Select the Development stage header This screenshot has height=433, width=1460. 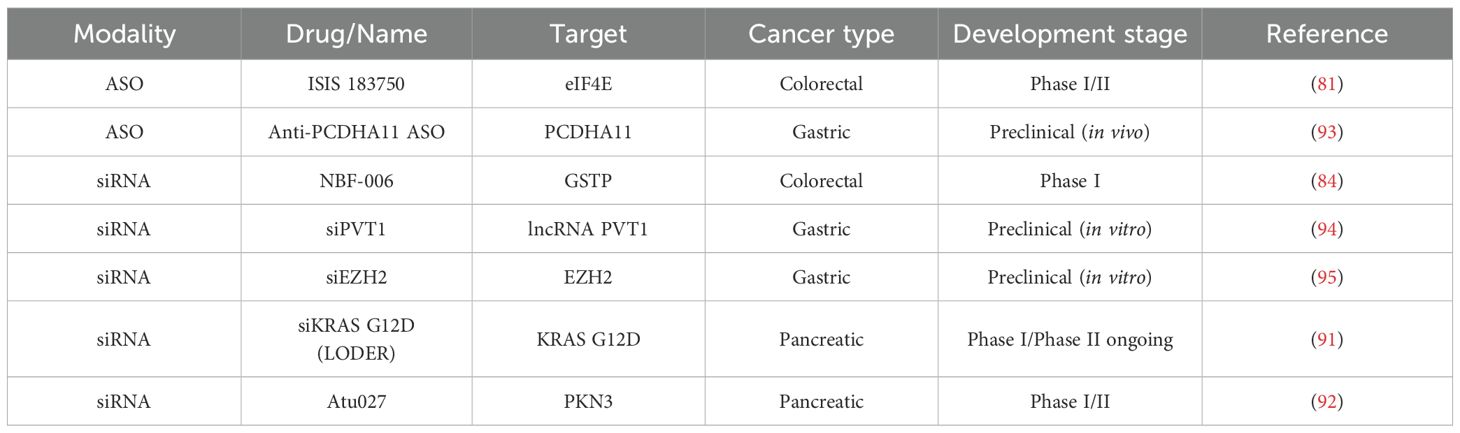(1069, 34)
